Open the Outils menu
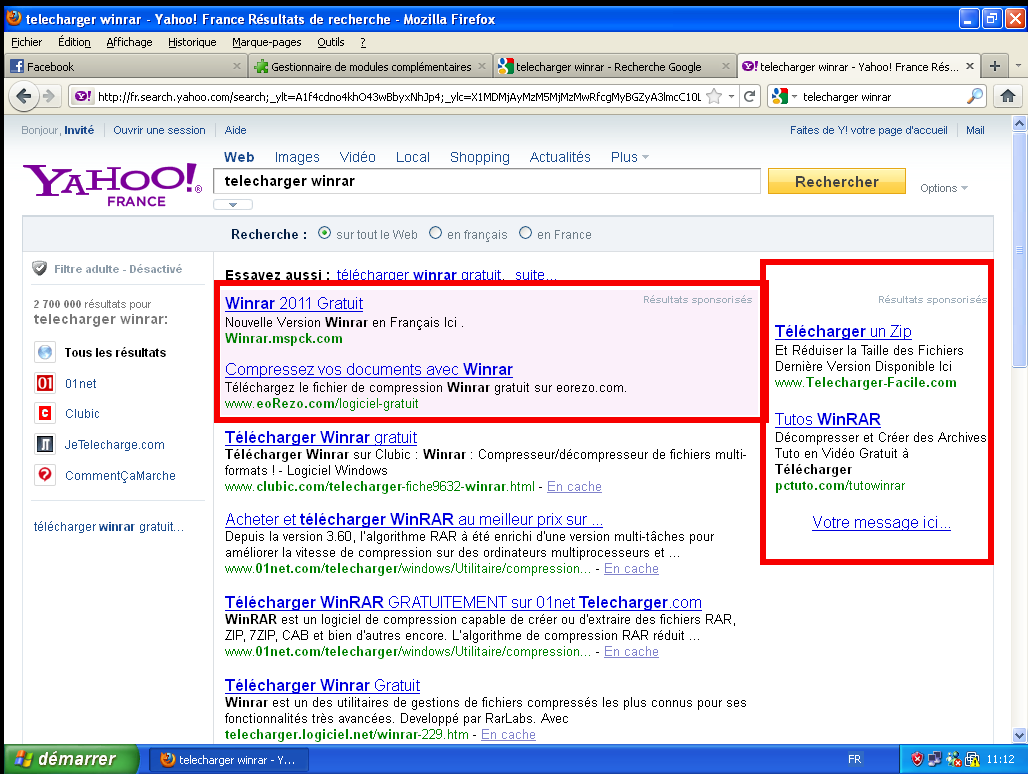Viewport: 1028px width, 774px height. tap(330, 42)
